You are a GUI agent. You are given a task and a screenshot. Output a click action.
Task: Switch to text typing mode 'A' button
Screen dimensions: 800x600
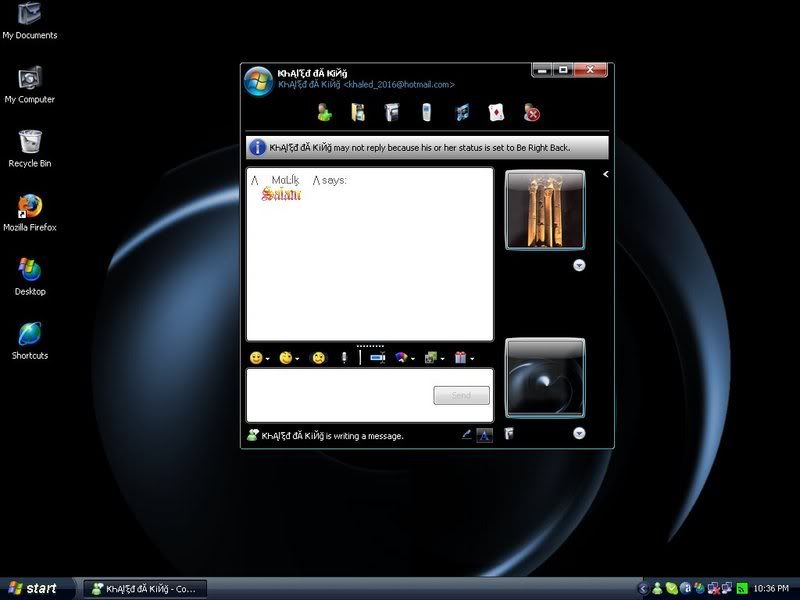pyautogui.click(x=484, y=435)
